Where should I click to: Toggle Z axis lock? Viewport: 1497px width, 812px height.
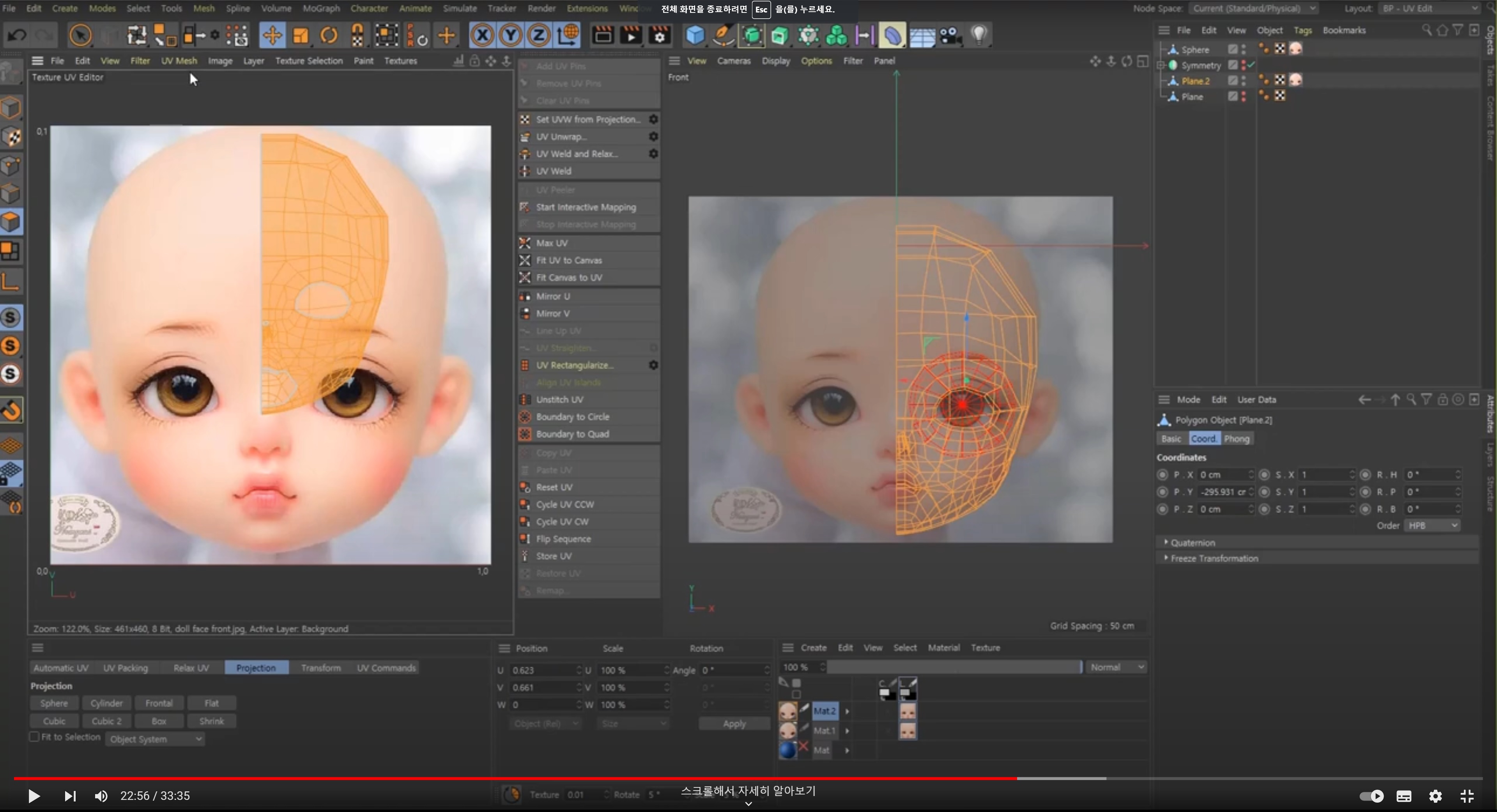point(539,35)
